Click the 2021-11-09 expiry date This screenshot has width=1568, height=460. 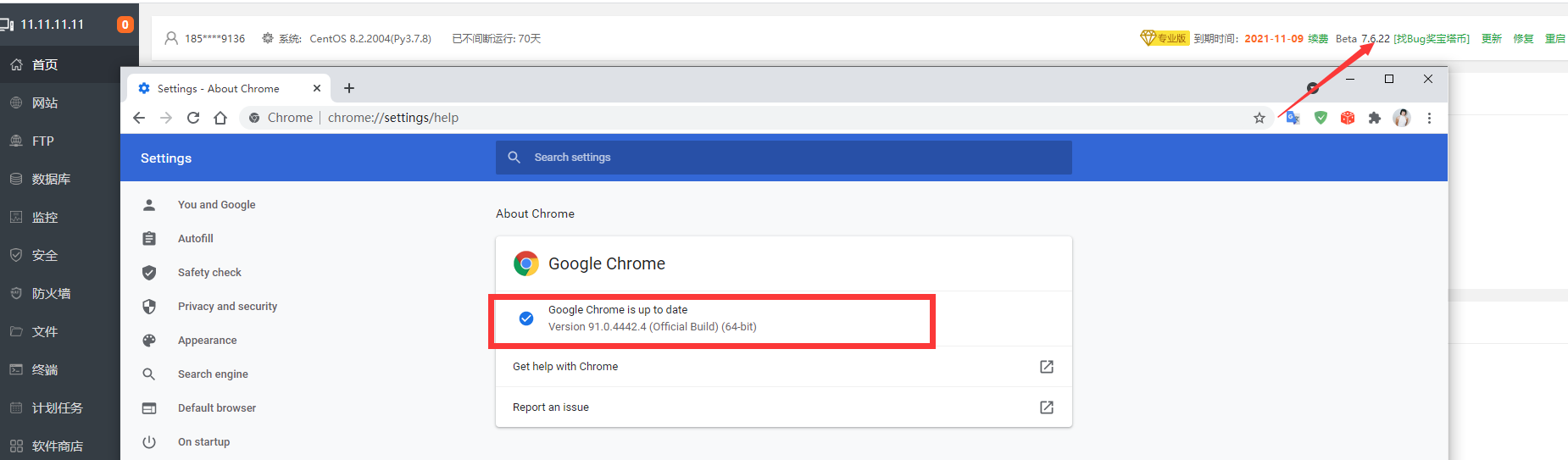coord(1274,39)
